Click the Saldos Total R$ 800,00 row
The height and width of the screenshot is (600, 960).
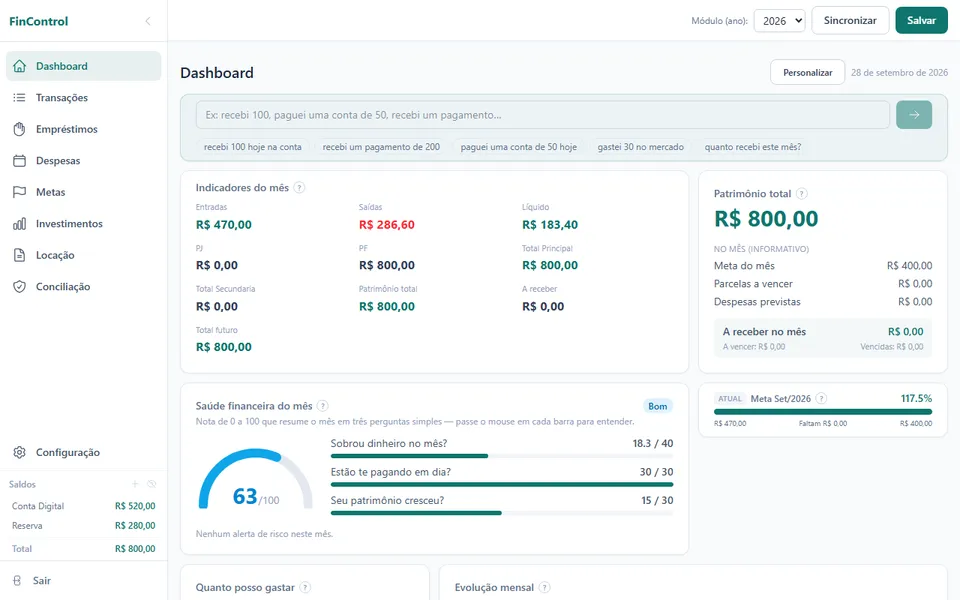[83, 549]
